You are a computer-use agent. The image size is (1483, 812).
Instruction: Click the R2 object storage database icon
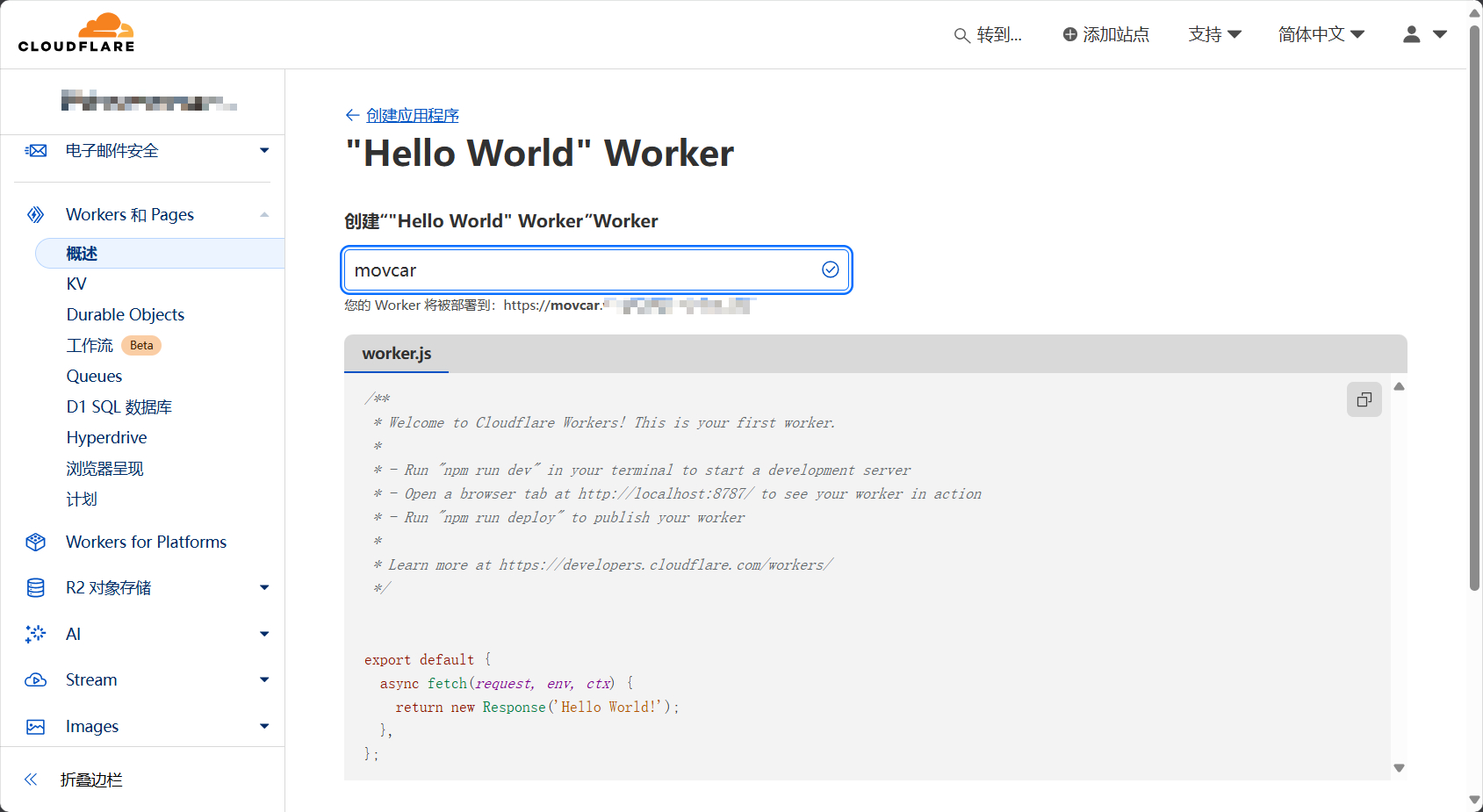(36, 588)
